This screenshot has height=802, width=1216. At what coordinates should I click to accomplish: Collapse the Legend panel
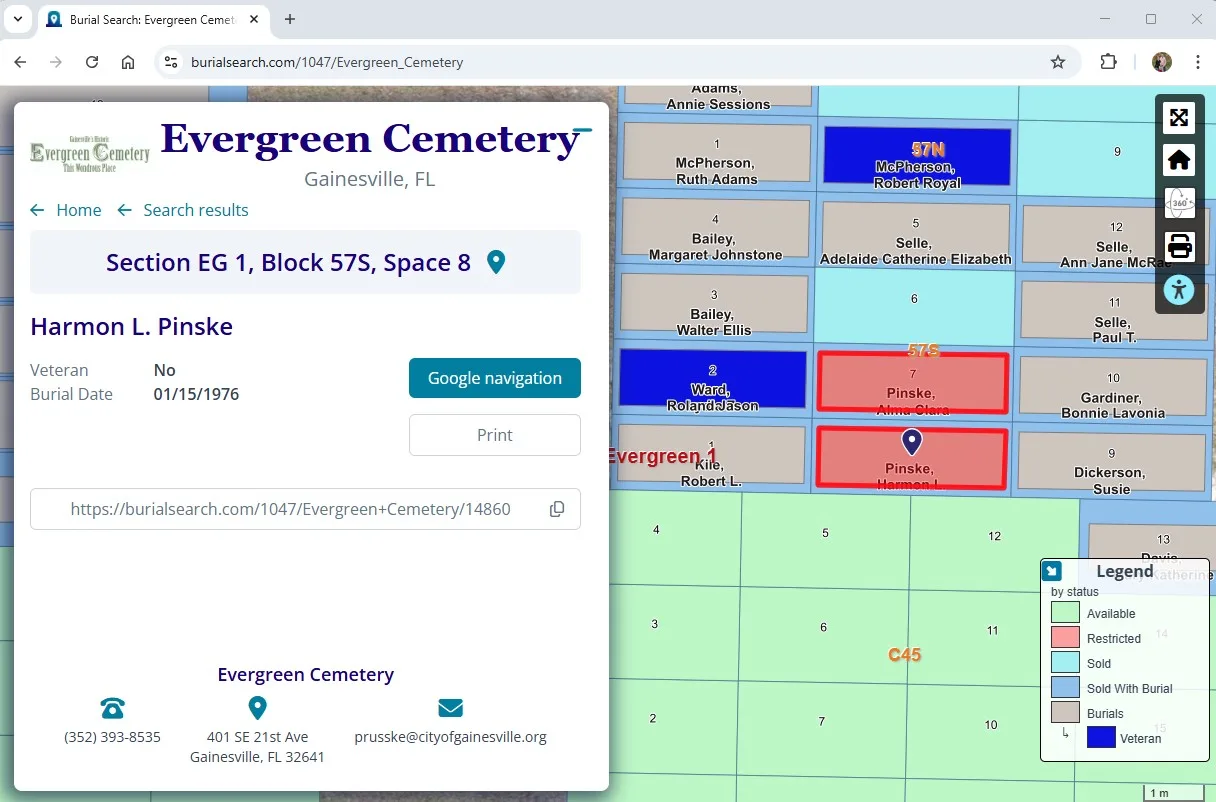coord(1052,572)
